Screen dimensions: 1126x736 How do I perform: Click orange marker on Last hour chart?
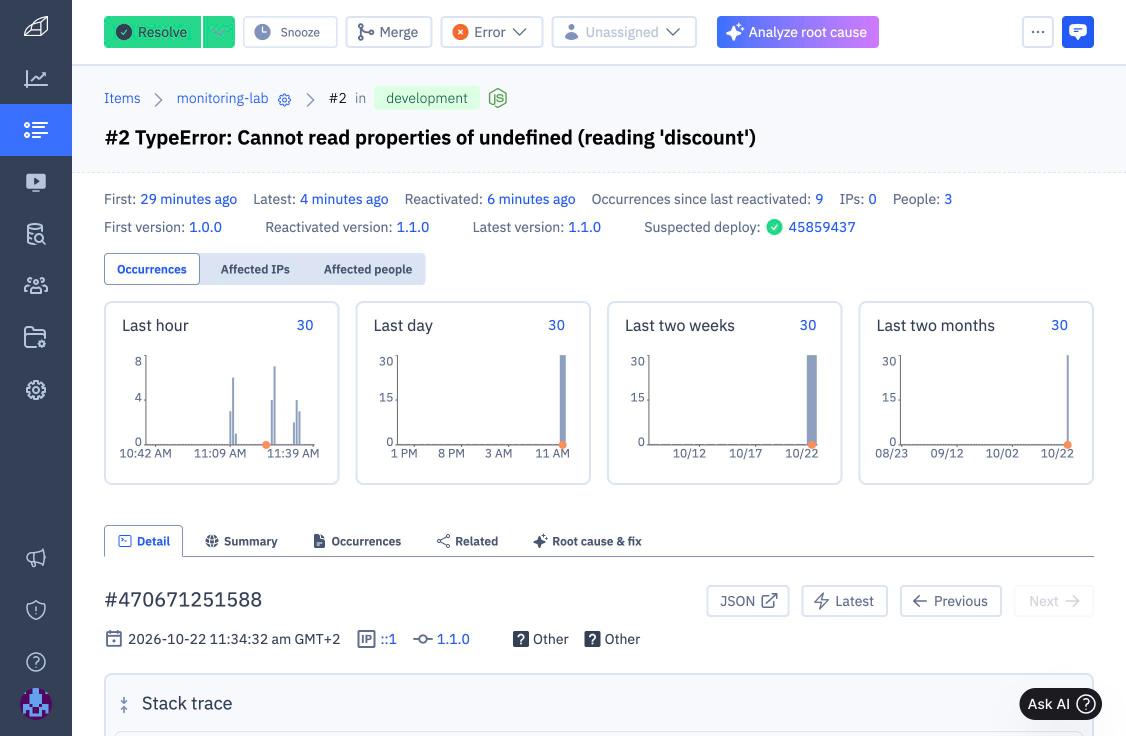266,445
